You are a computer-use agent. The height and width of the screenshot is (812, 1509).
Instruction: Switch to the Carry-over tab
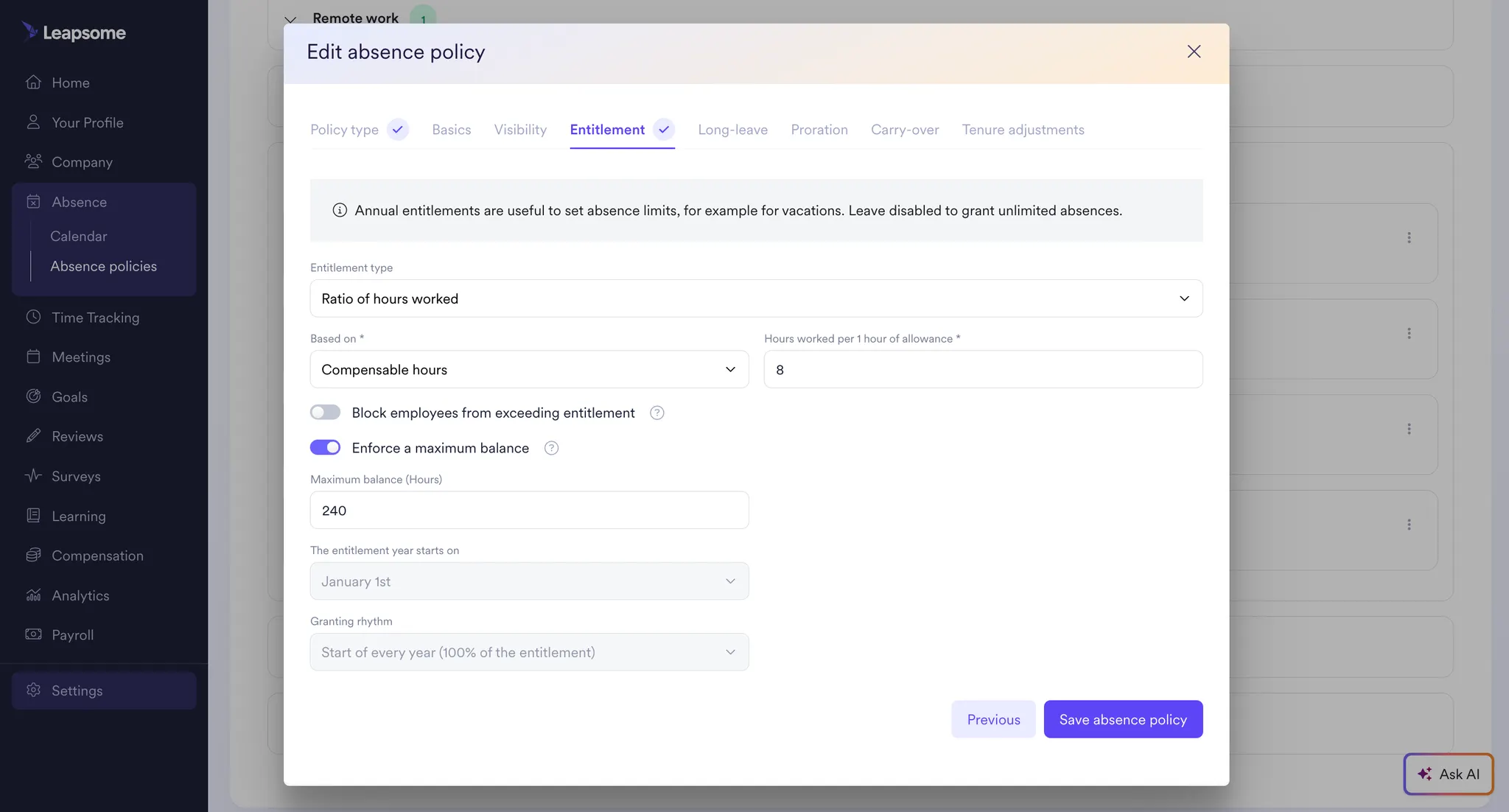click(x=905, y=130)
